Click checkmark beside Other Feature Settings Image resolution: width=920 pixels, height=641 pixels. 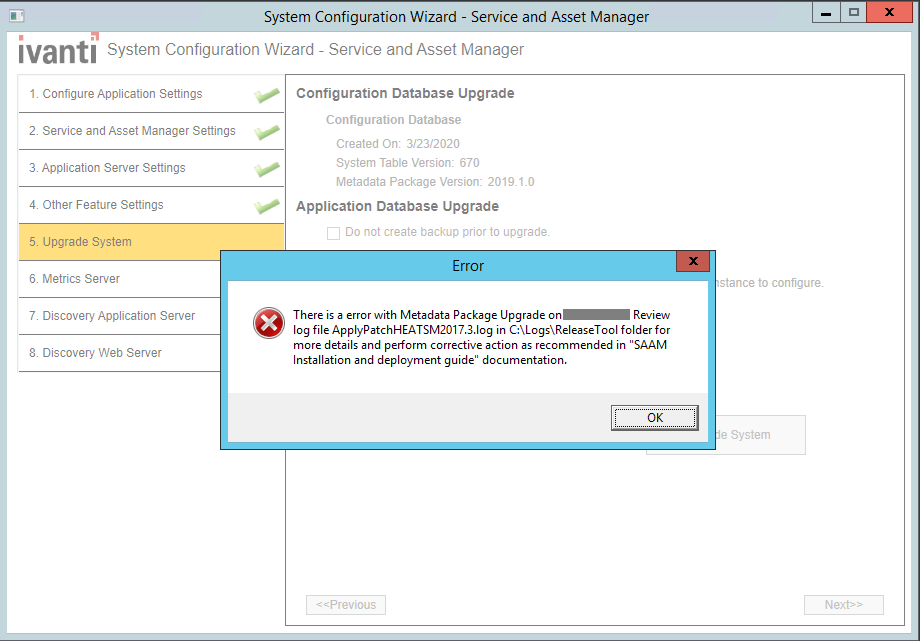tap(266, 206)
